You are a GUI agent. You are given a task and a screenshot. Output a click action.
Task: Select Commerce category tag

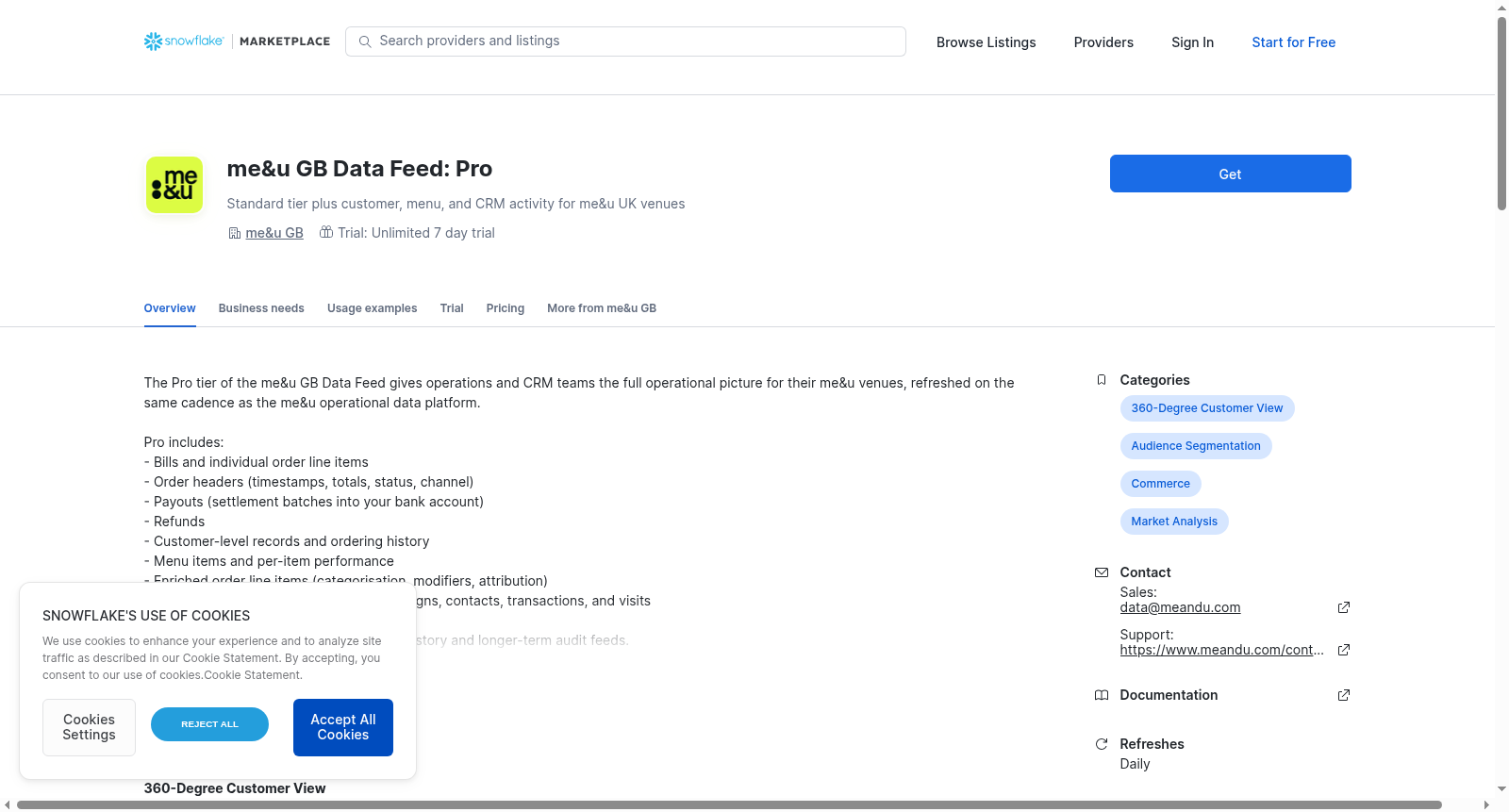[x=1160, y=484]
